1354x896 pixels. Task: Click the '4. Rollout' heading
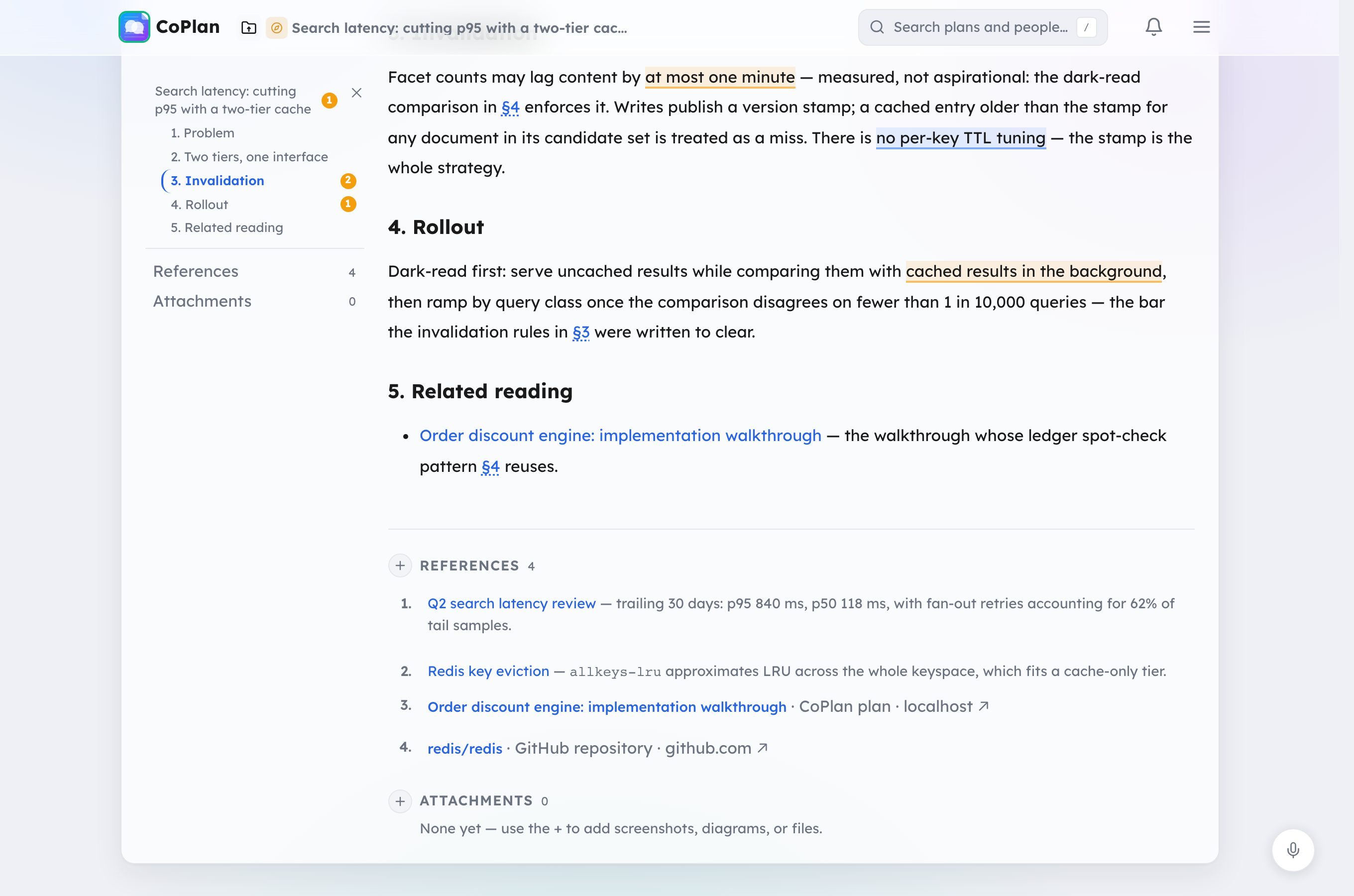click(436, 227)
